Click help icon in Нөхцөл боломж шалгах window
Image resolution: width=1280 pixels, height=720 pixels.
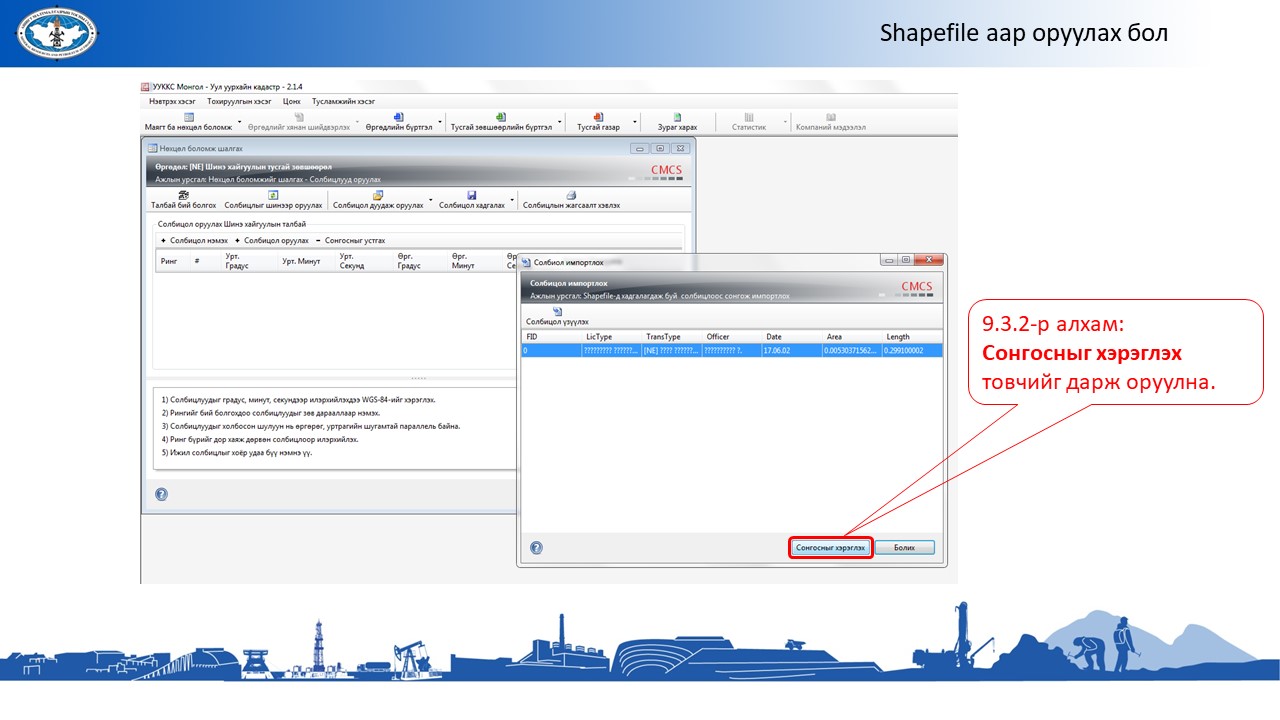(162, 494)
